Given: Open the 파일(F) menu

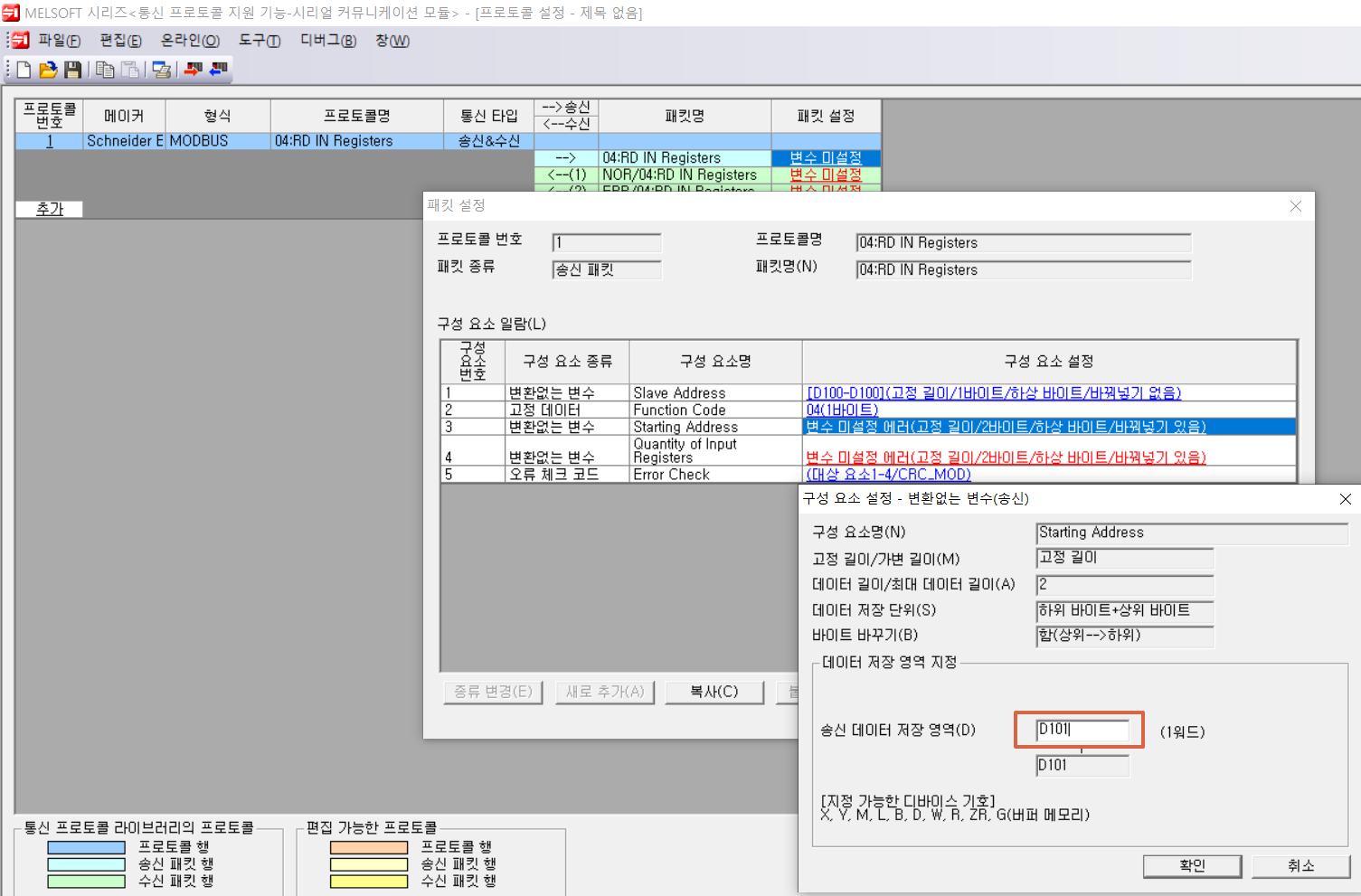Looking at the screenshot, I should (59, 41).
